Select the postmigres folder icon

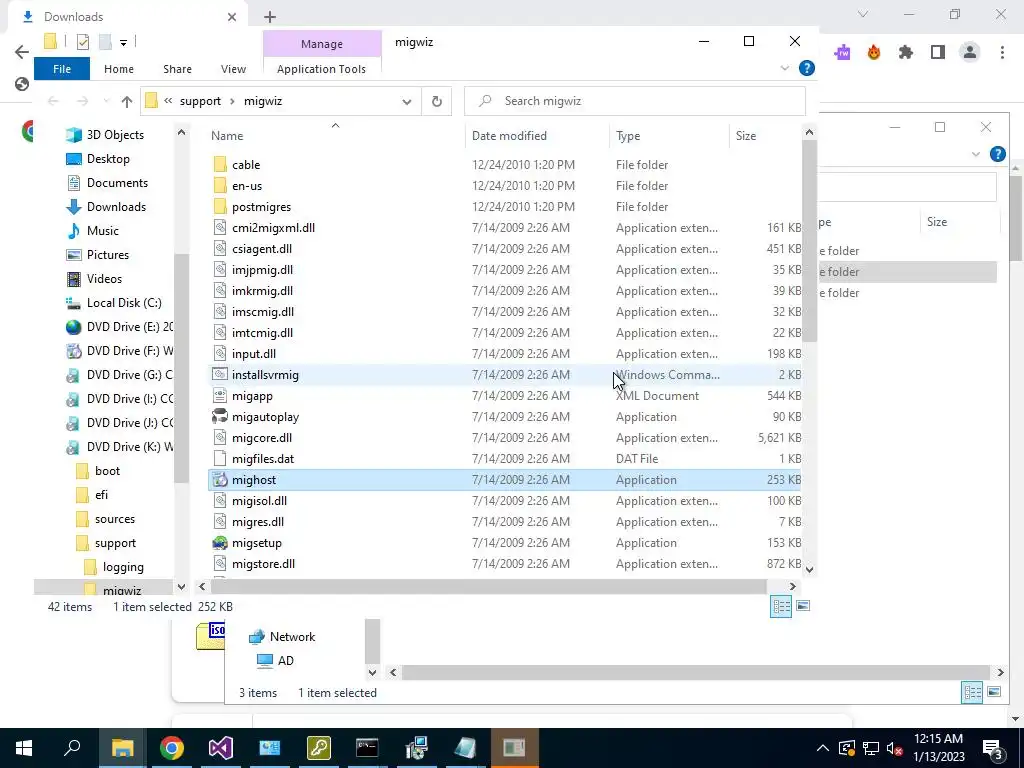tap(220, 206)
